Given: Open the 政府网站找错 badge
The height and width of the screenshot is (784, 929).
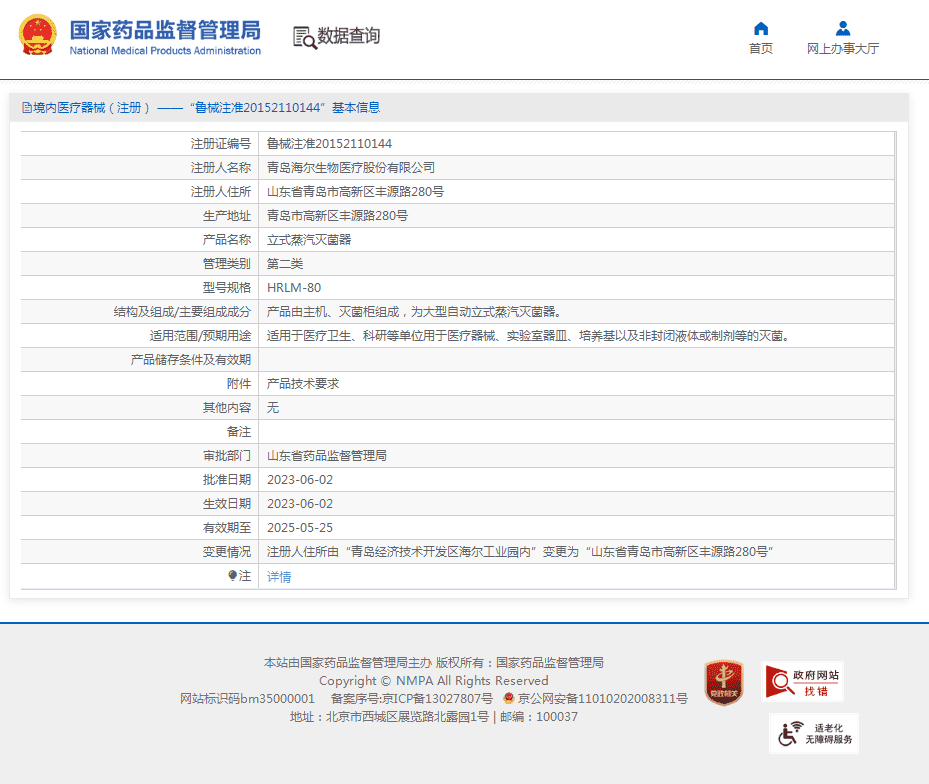Looking at the screenshot, I should click(802, 681).
